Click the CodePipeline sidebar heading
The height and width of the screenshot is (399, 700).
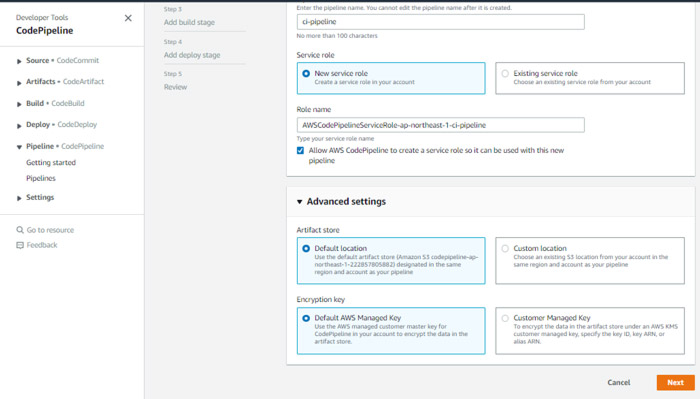tap(45, 30)
